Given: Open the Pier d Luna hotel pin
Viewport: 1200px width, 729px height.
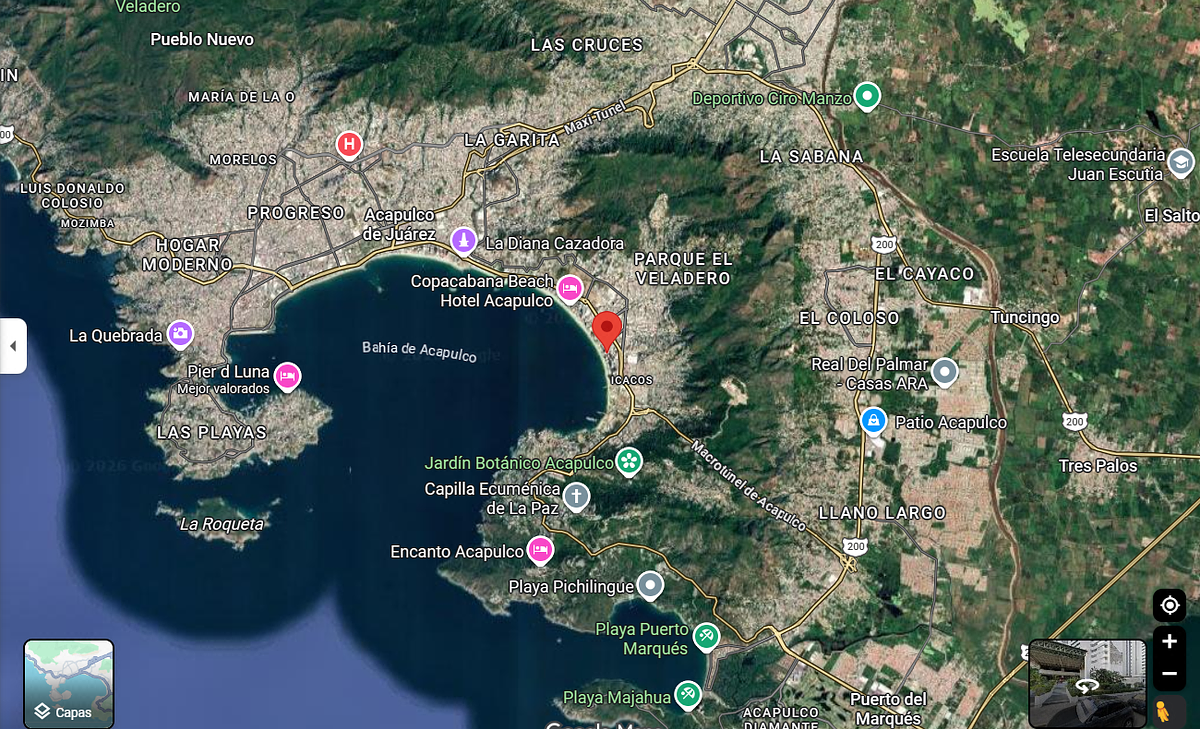Looking at the screenshot, I should pyautogui.click(x=287, y=376).
